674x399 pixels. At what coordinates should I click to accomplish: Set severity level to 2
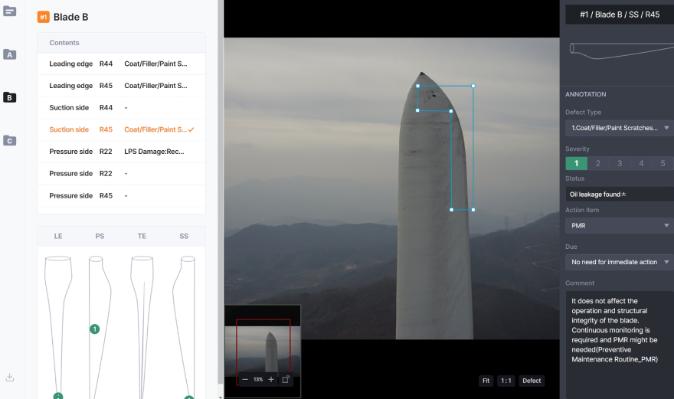598,163
